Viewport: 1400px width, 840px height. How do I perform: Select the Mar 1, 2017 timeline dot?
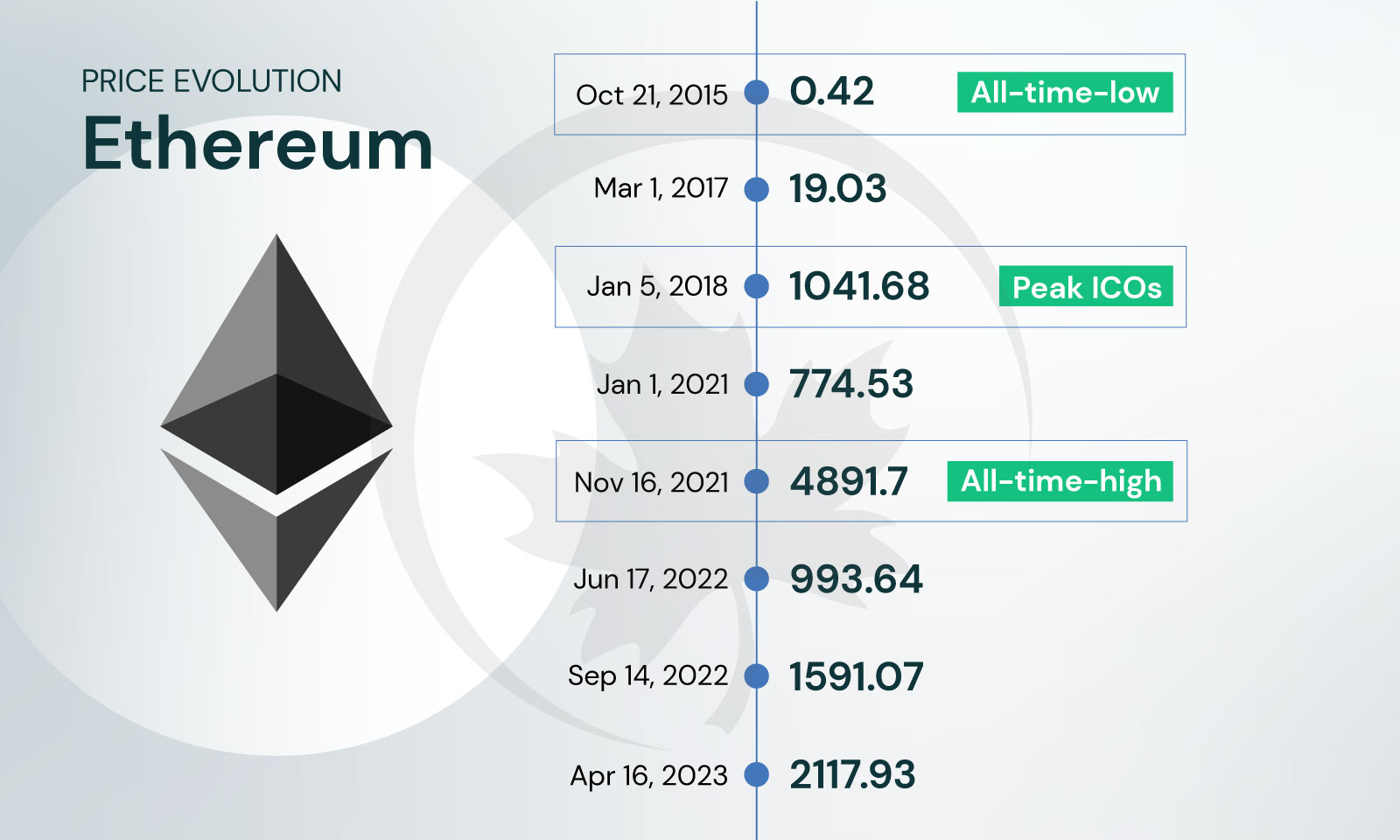tap(757, 189)
